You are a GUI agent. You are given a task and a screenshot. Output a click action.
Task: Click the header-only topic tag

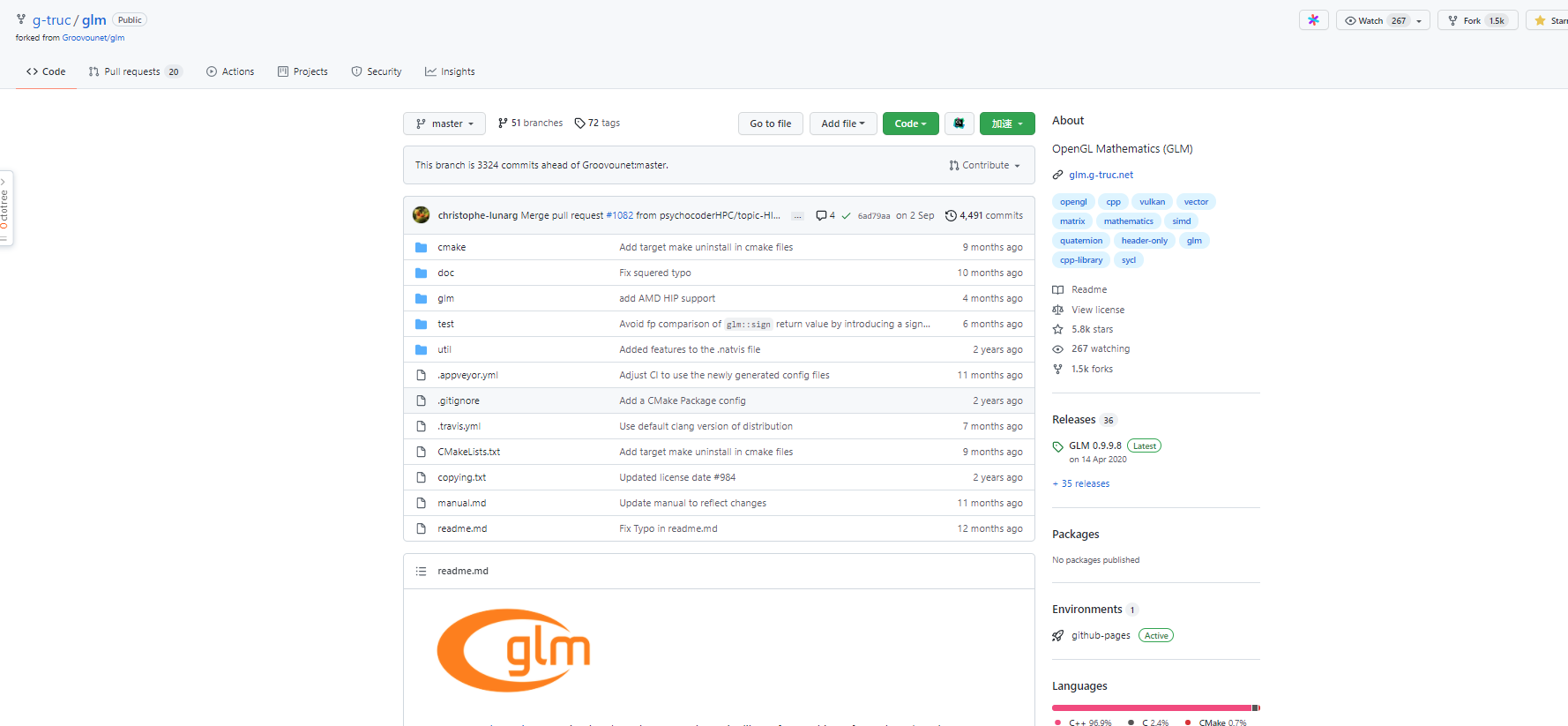point(1144,241)
